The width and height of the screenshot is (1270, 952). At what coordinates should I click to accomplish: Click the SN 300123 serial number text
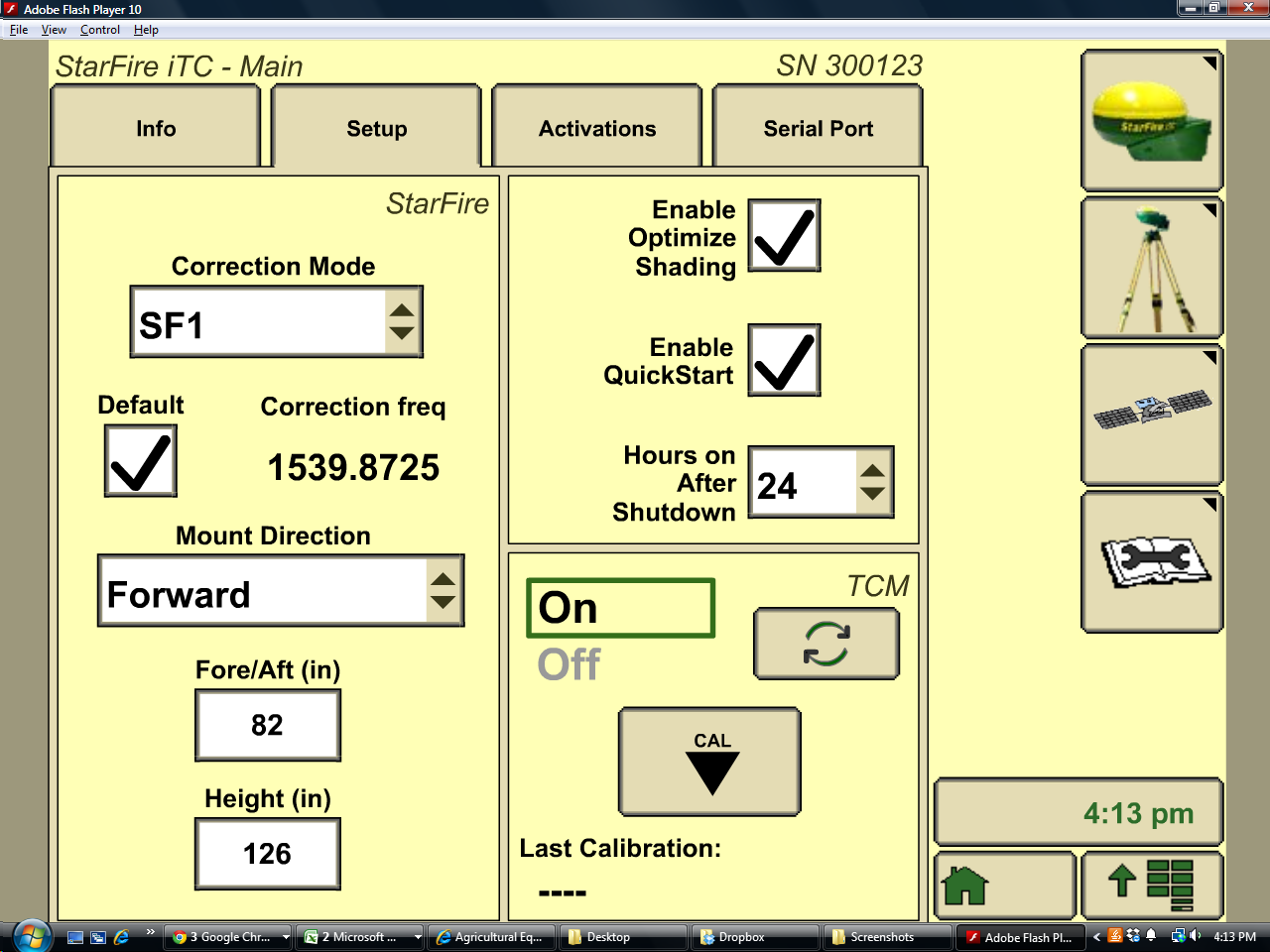tap(849, 65)
